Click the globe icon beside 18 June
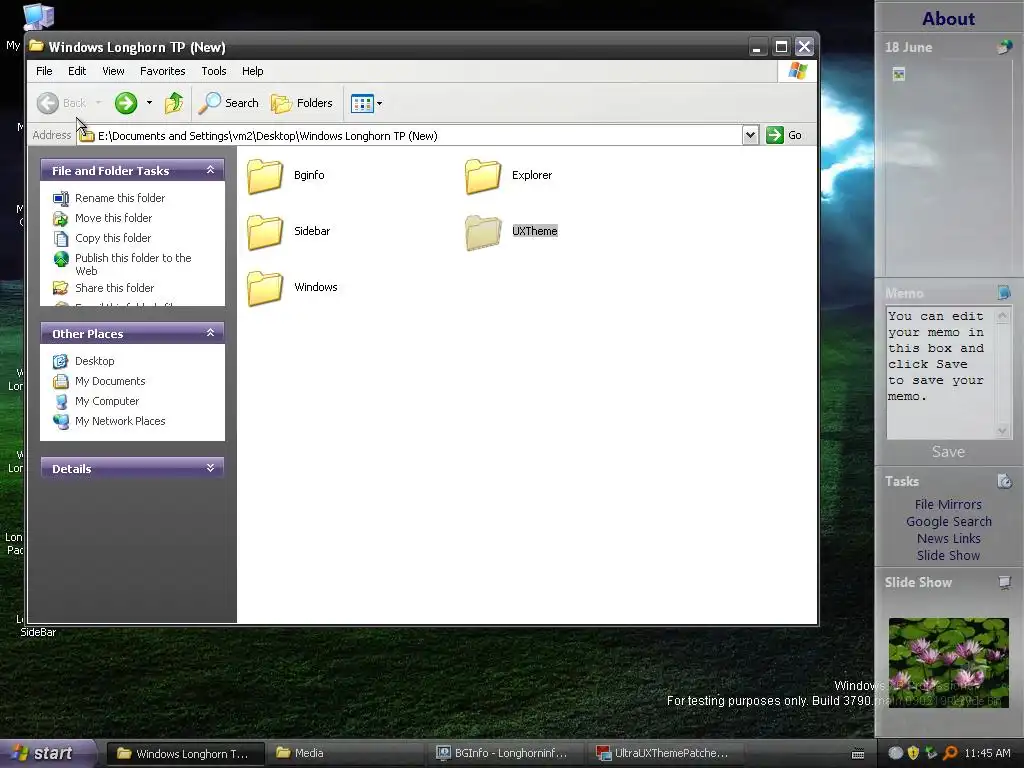This screenshot has height=768, width=1024. tap(1004, 47)
